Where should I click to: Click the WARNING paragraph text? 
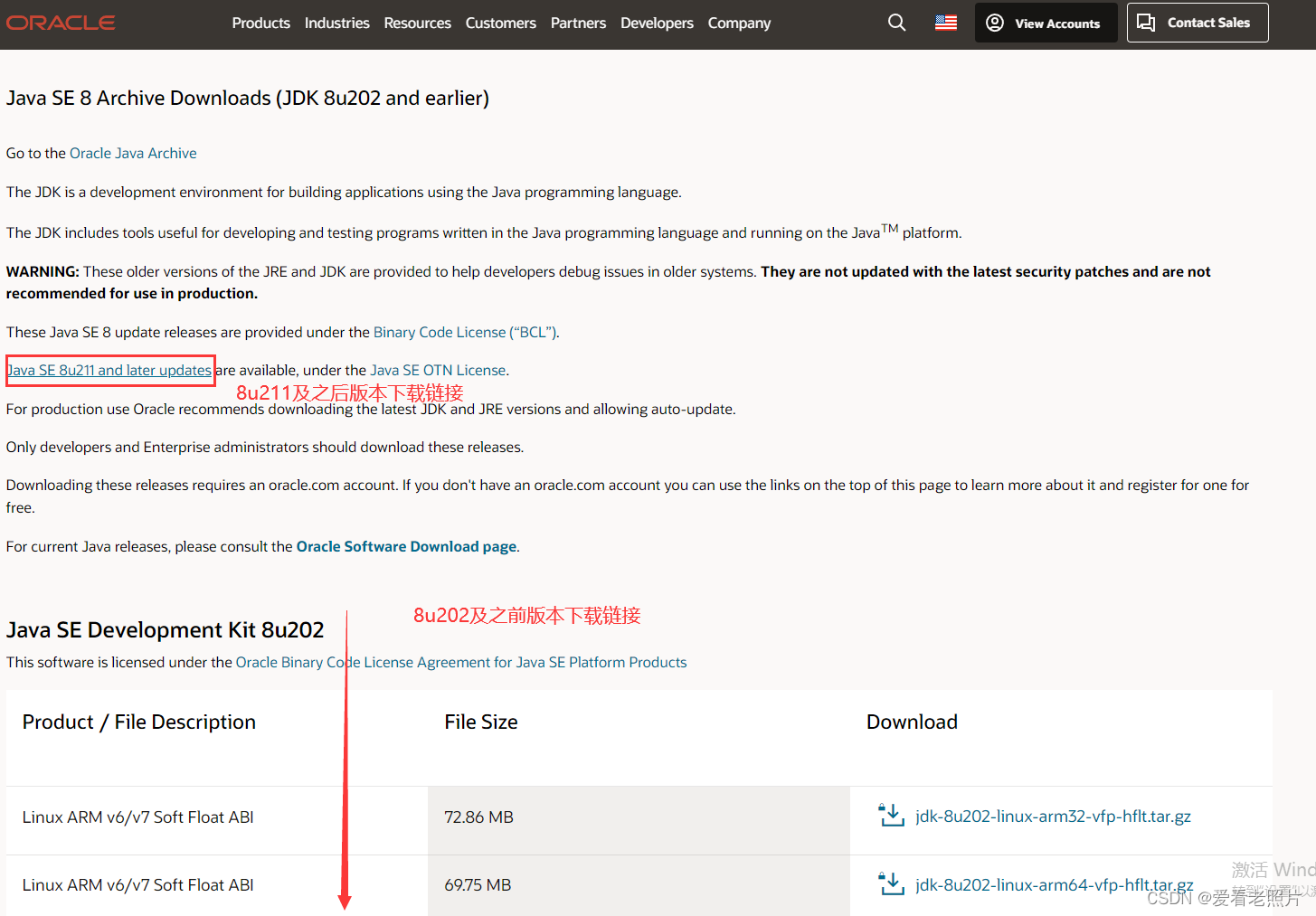click(x=609, y=282)
